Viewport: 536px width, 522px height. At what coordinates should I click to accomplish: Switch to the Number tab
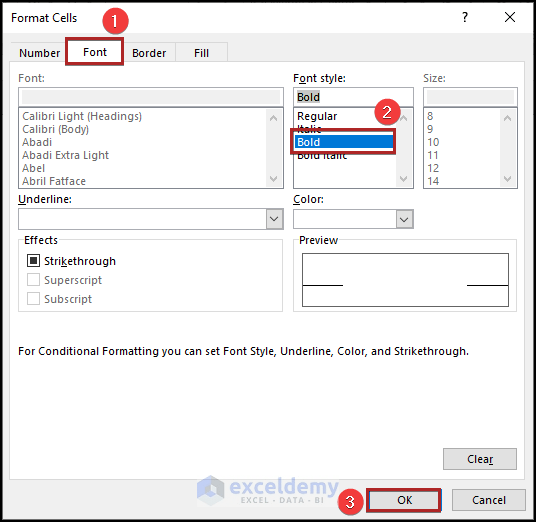tap(39, 53)
